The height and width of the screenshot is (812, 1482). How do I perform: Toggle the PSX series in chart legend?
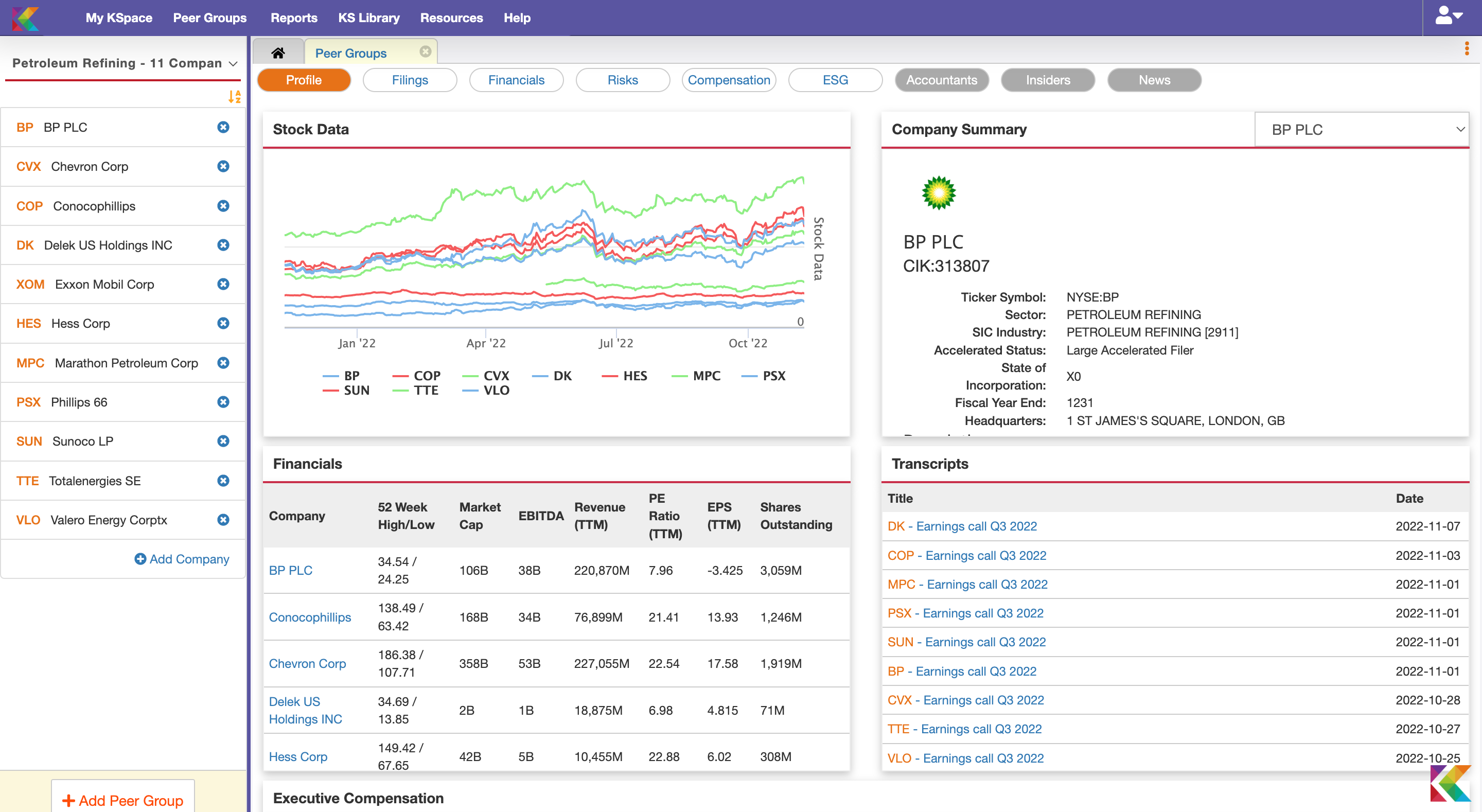tap(764, 376)
